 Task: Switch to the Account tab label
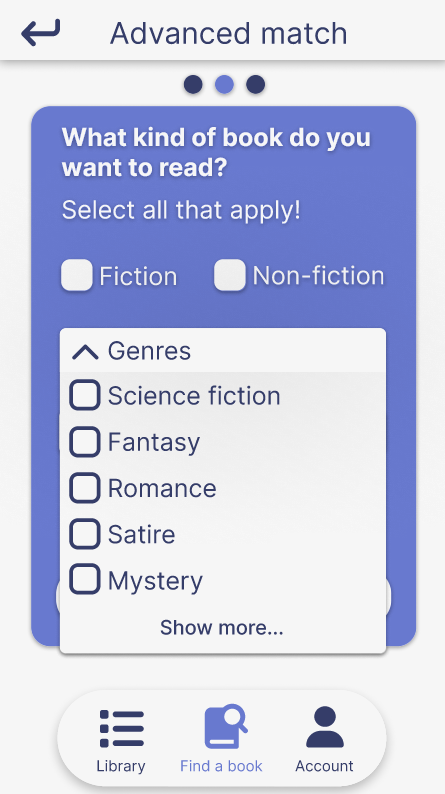325,766
